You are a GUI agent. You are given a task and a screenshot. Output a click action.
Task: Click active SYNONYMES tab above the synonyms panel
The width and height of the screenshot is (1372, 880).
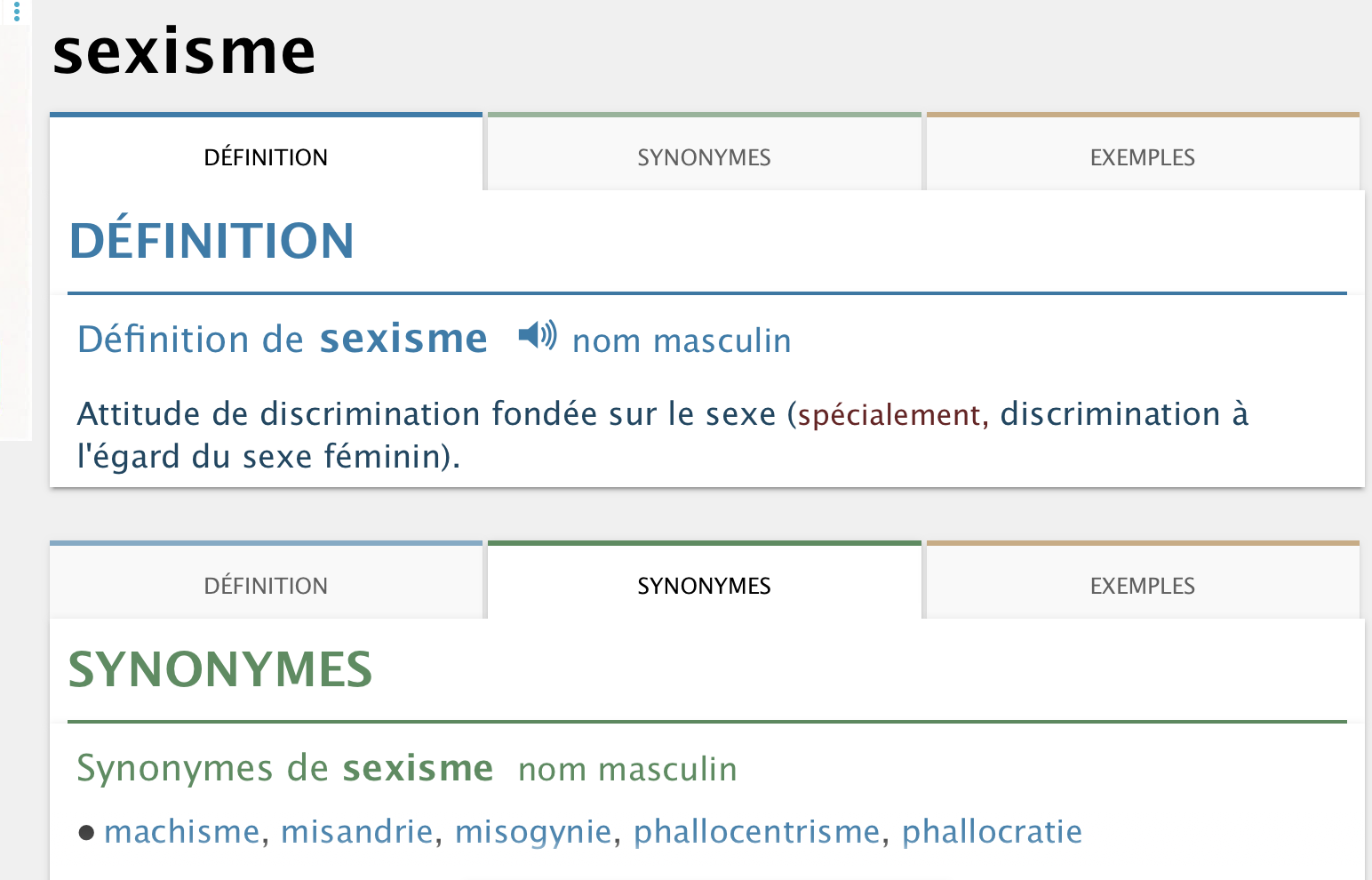point(704,586)
